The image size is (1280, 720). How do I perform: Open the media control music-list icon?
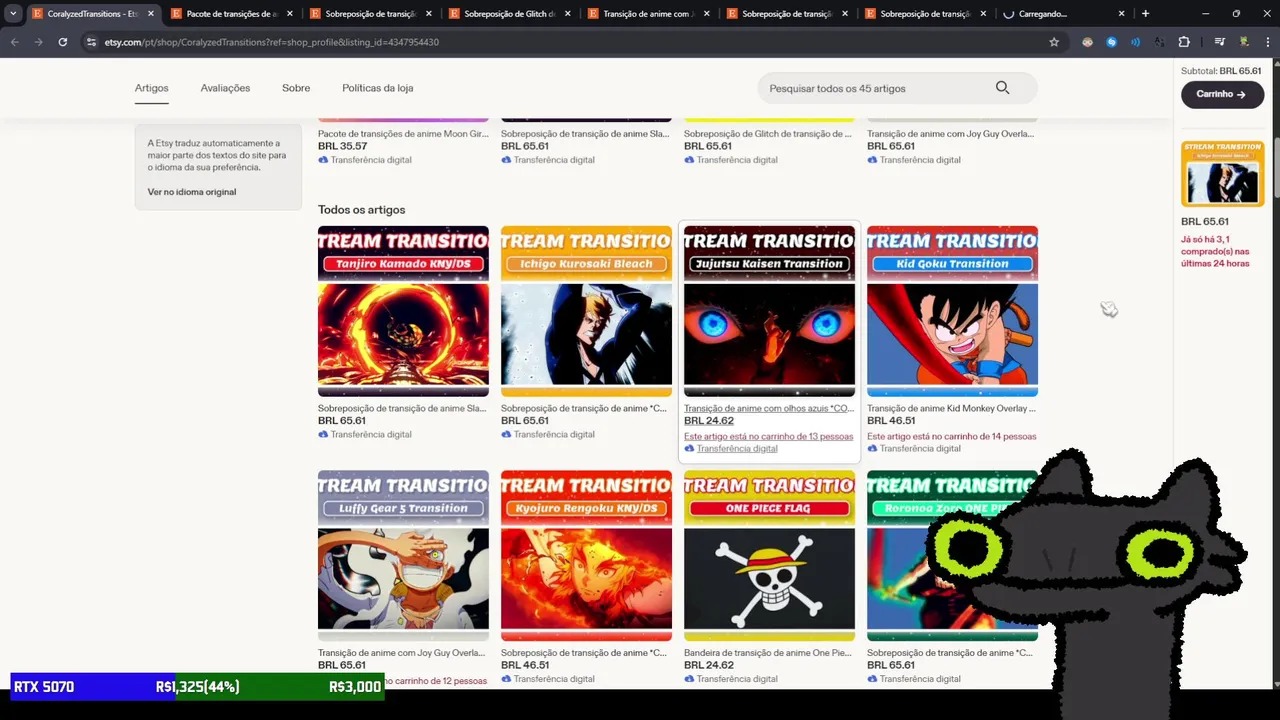1220,42
